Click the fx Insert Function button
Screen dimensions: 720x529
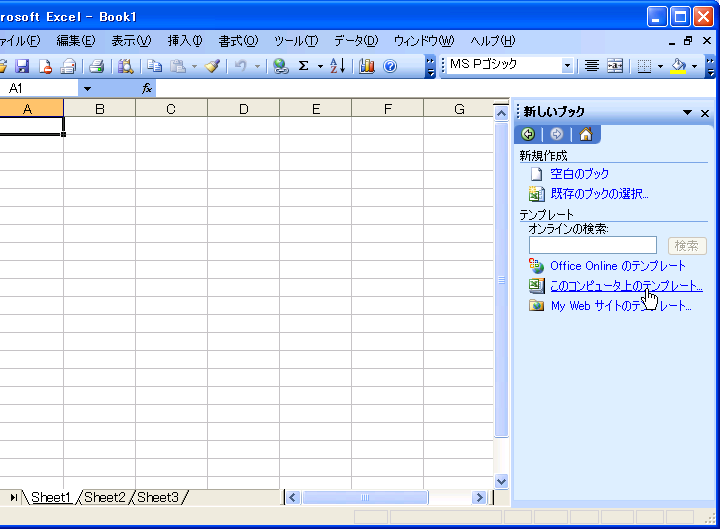pos(147,88)
